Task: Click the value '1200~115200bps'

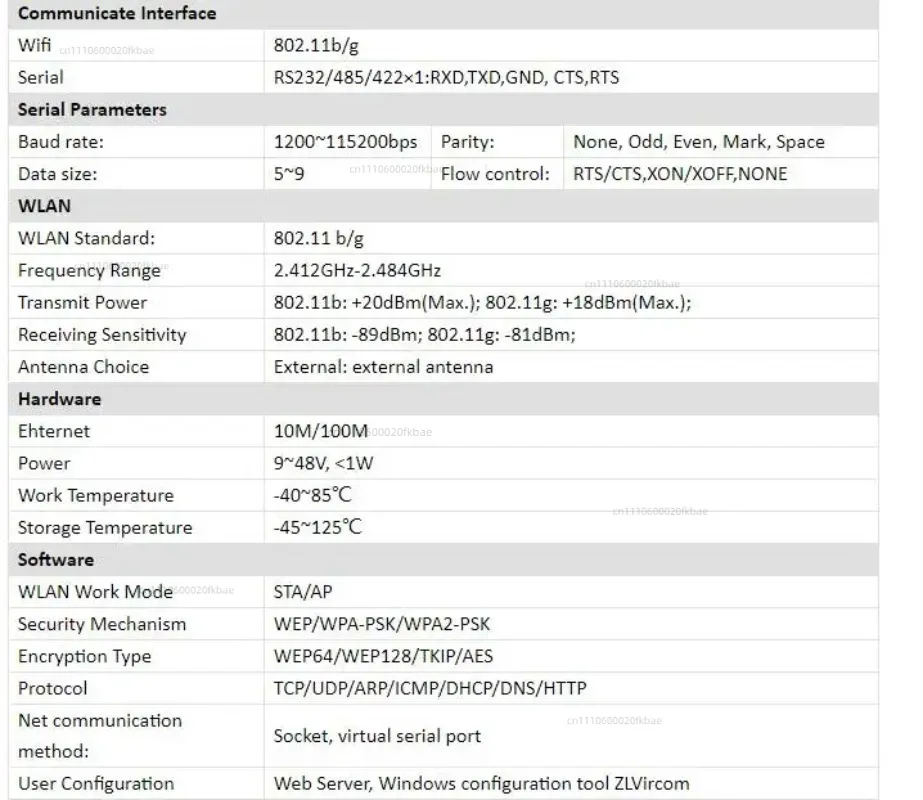Action: pyautogui.click(x=346, y=142)
